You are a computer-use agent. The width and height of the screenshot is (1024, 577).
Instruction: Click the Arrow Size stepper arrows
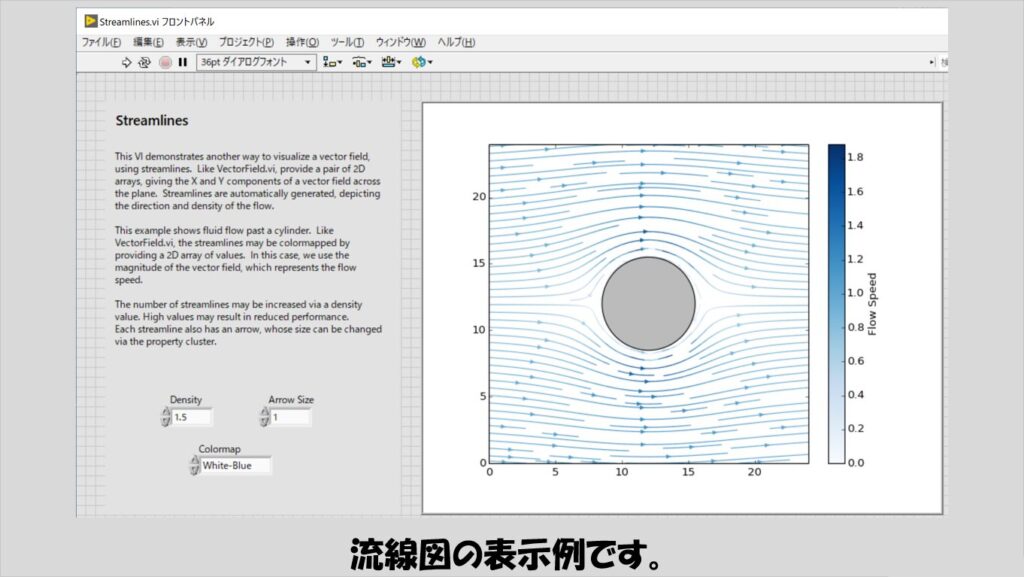(x=264, y=417)
